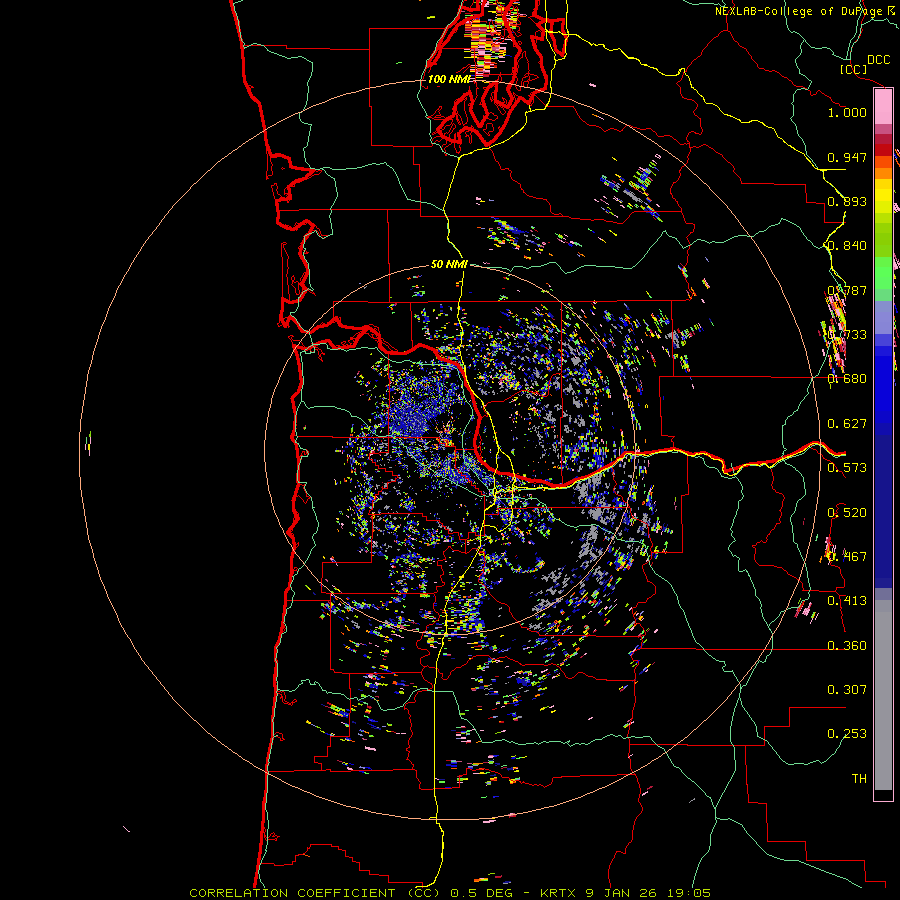This screenshot has width=900, height=900.
Task: Click the 0.573 scale value
Action: coord(847,468)
